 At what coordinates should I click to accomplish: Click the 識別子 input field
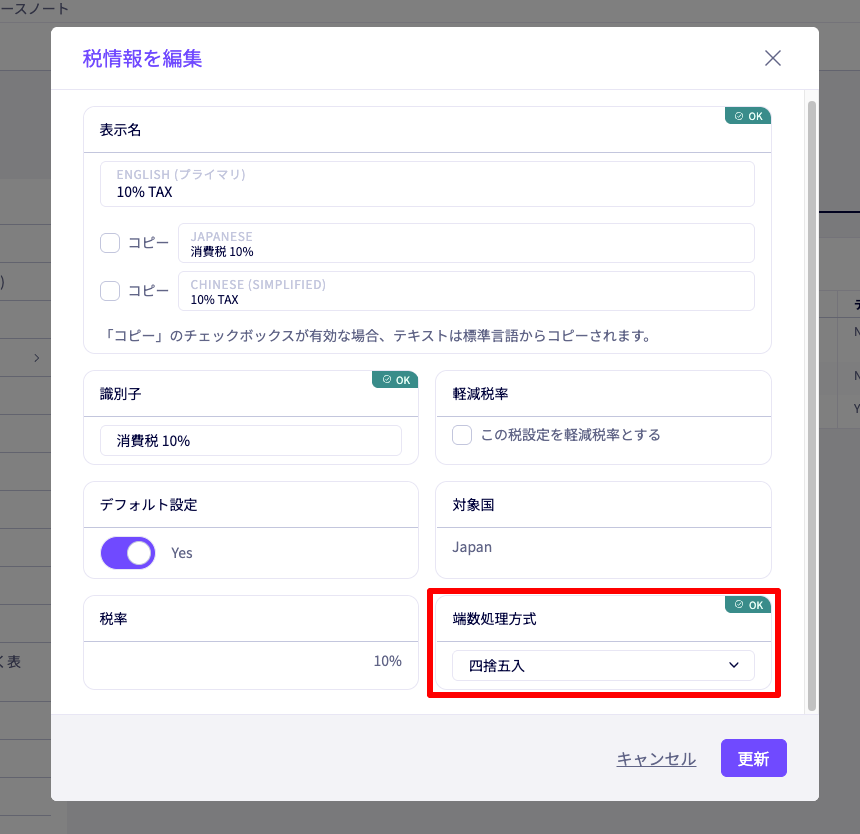point(250,441)
